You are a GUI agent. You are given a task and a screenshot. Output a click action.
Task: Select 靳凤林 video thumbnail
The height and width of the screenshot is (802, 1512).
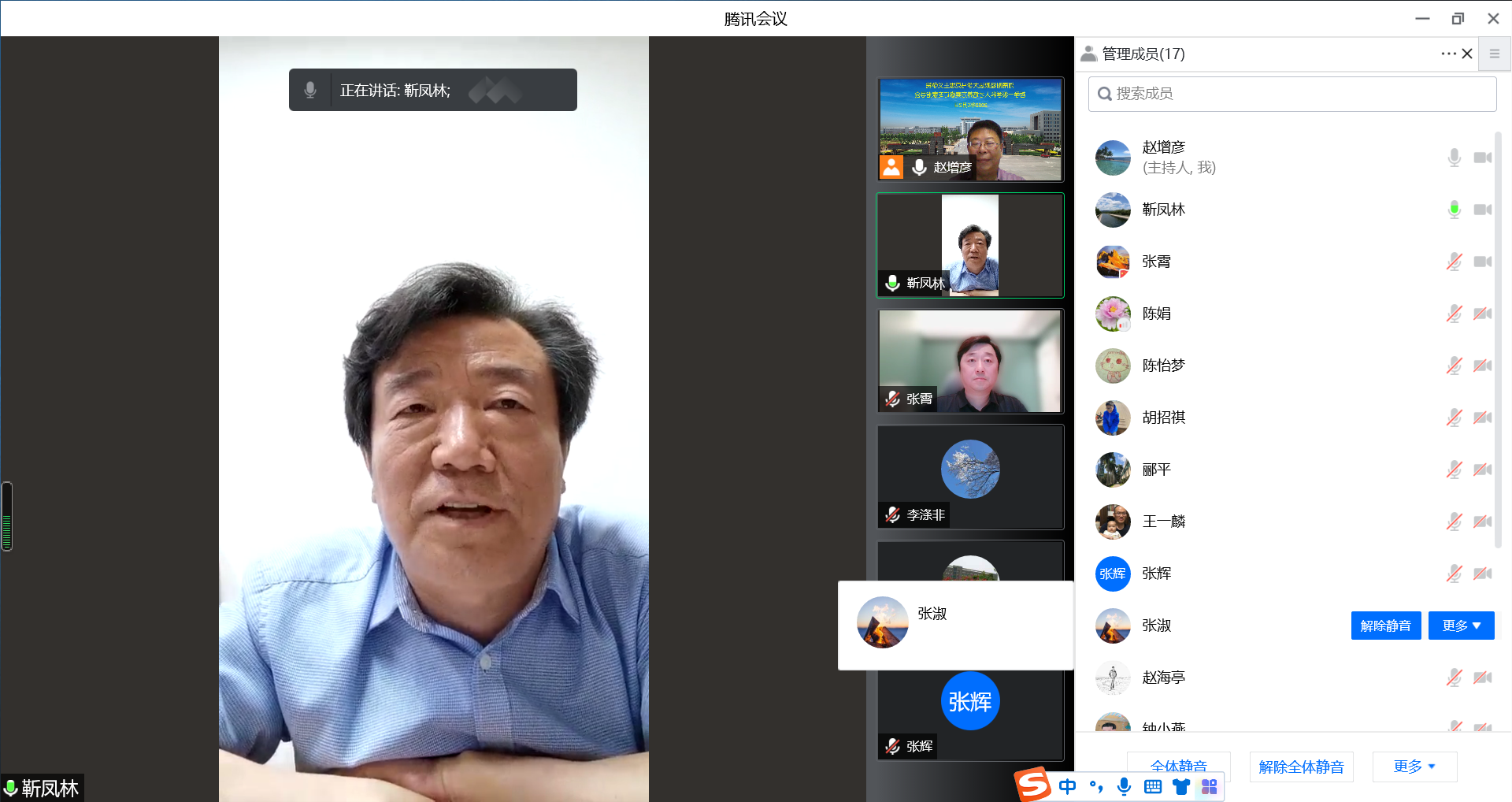[x=970, y=246]
